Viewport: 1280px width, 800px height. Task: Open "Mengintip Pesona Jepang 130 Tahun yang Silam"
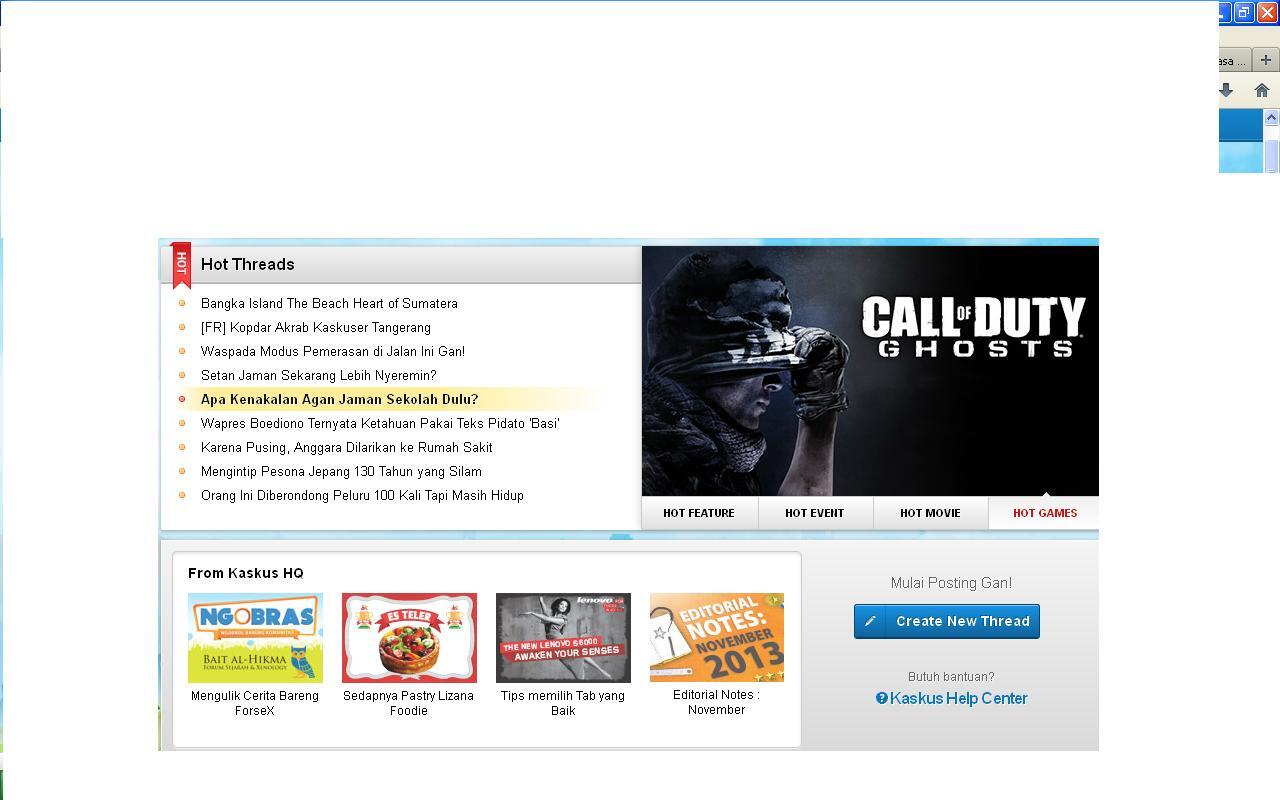point(341,471)
